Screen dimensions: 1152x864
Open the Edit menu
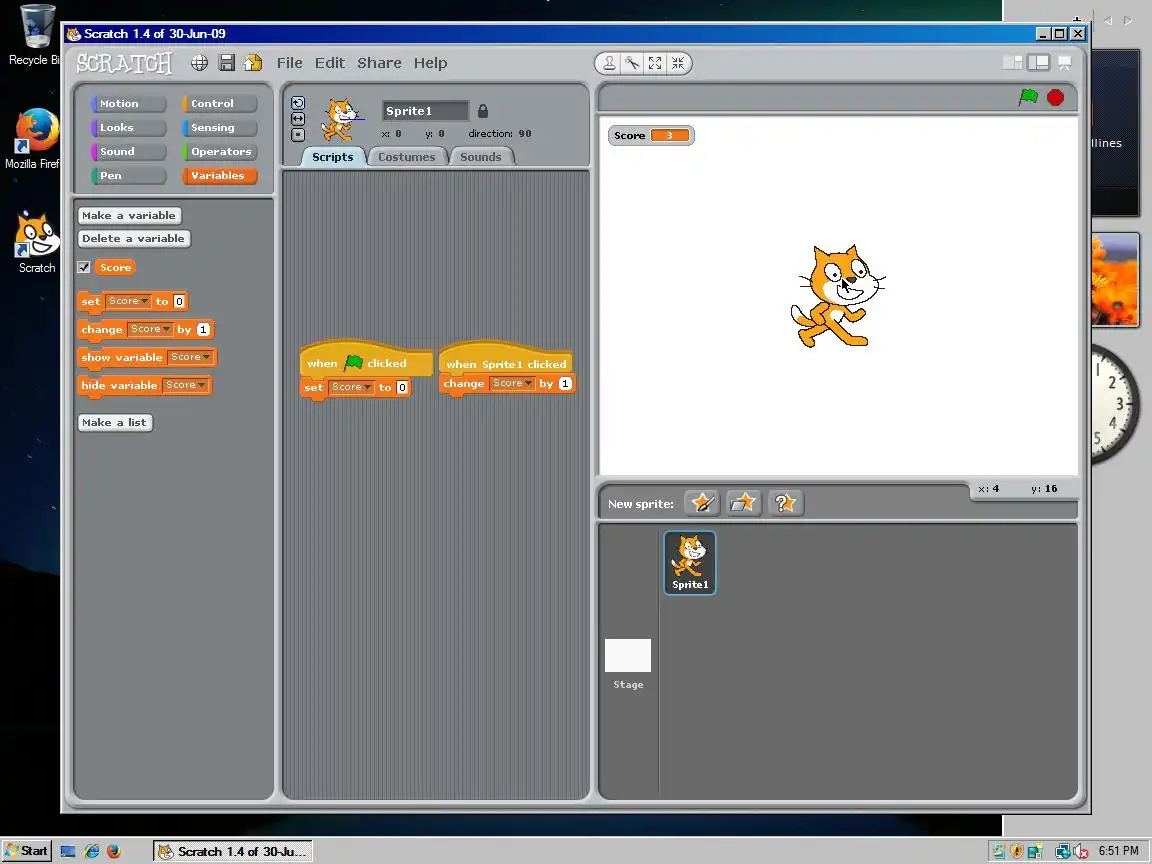click(330, 63)
